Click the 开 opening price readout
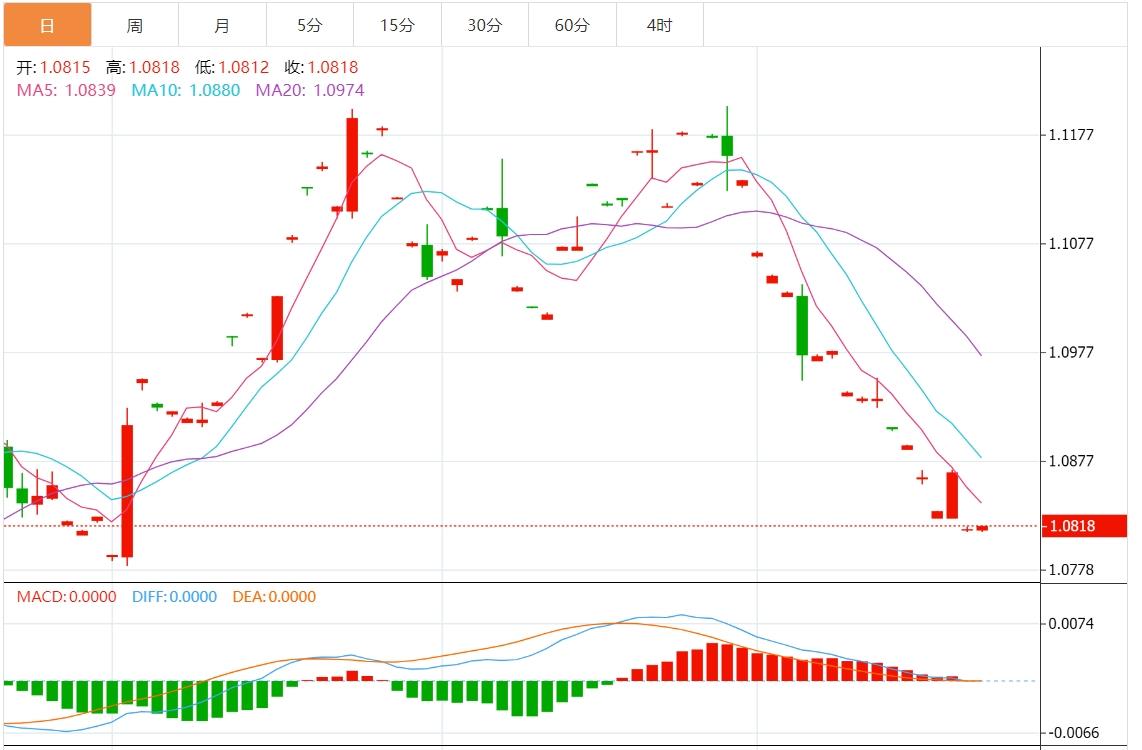 point(53,68)
